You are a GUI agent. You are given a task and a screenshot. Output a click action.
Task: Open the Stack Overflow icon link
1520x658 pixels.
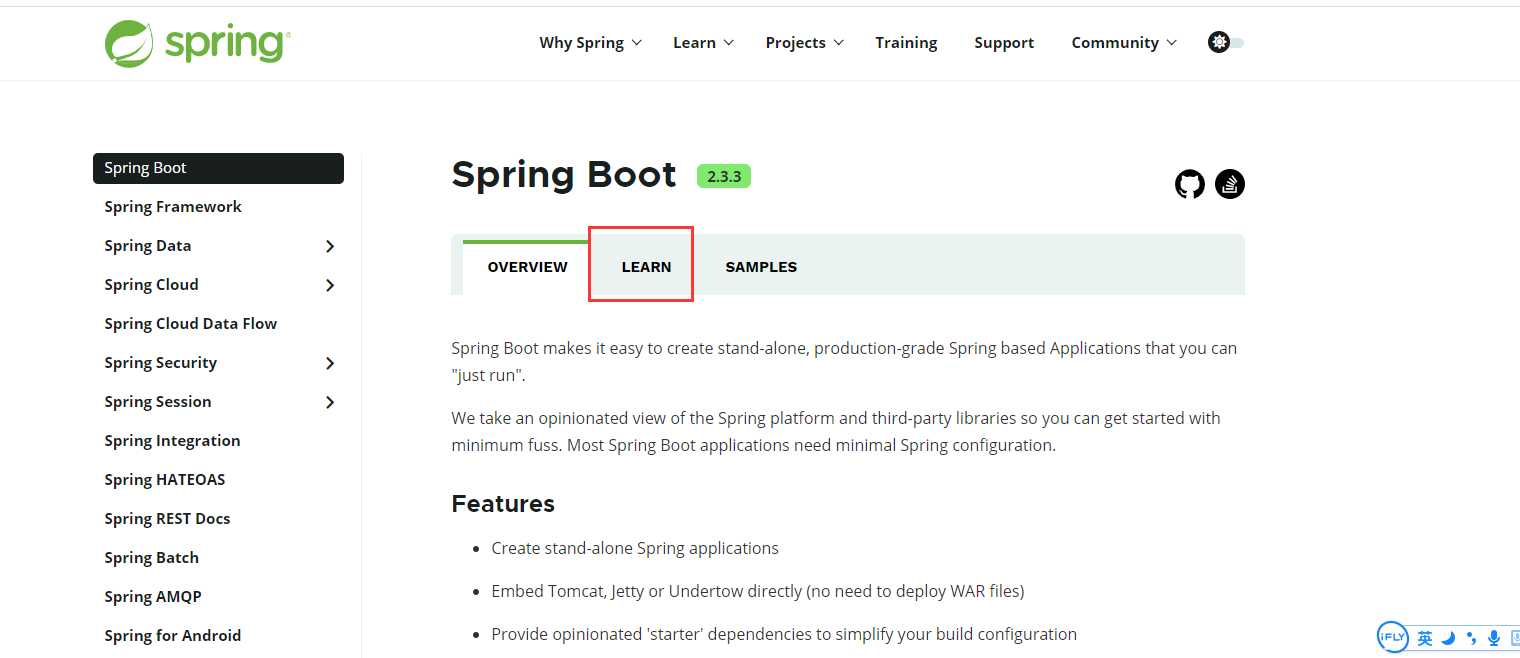click(1230, 184)
